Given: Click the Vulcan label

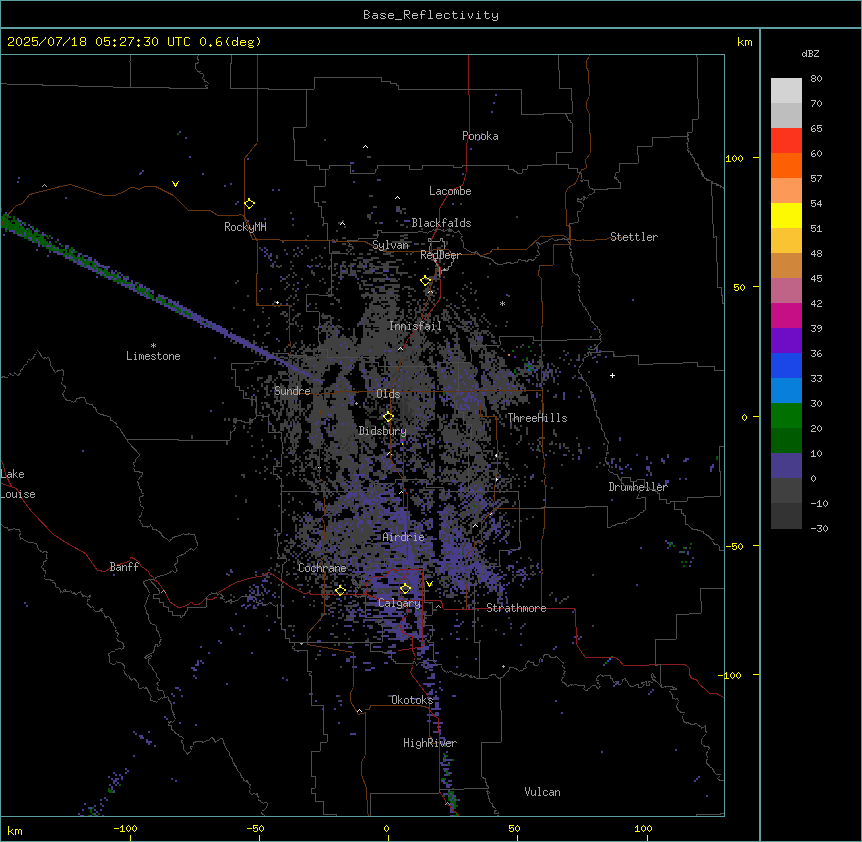Looking at the screenshot, I should click(x=543, y=792).
